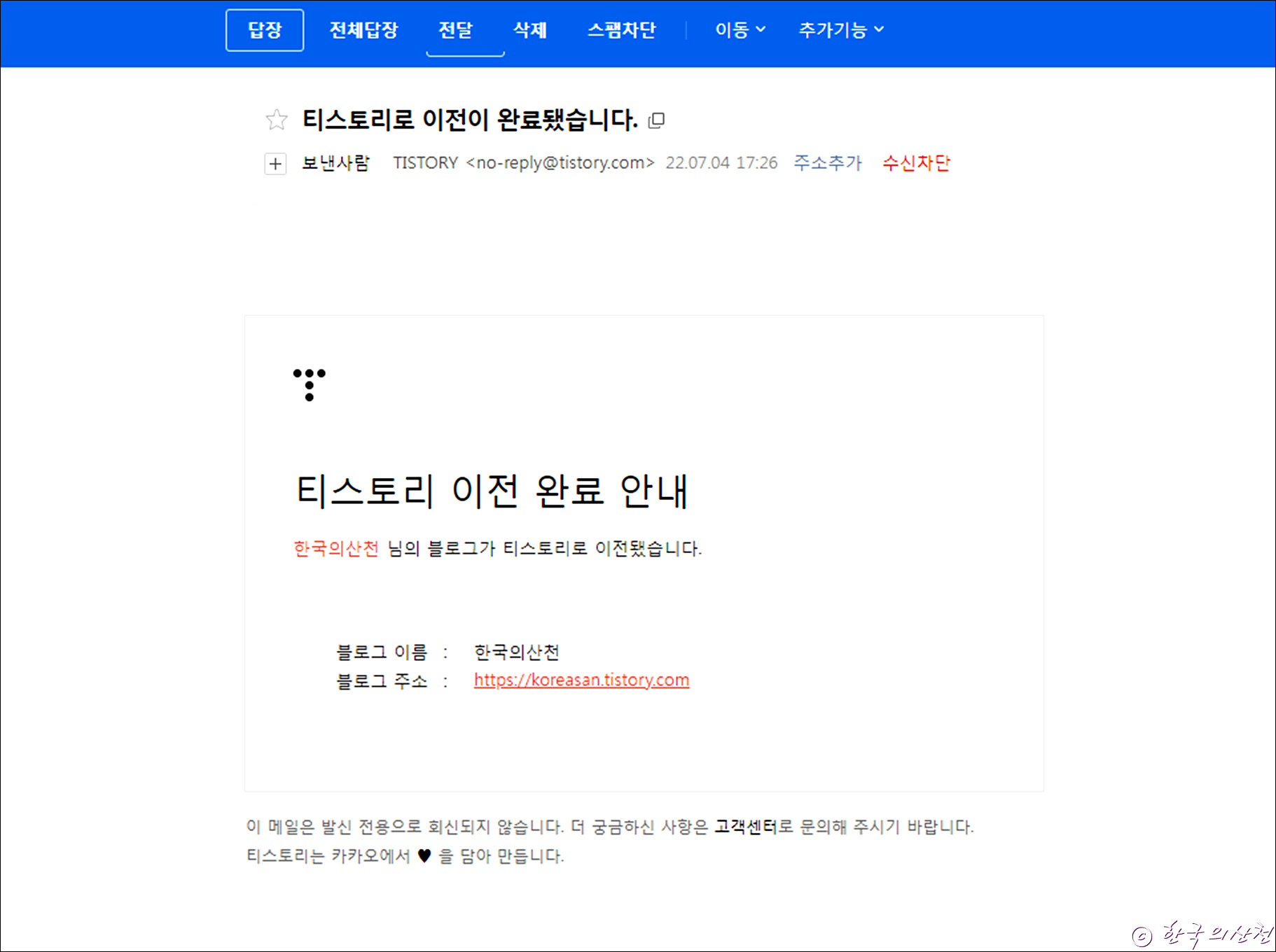This screenshot has height=952, width=1276.
Task: Click the 답장 reply button
Action: (x=265, y=30)
